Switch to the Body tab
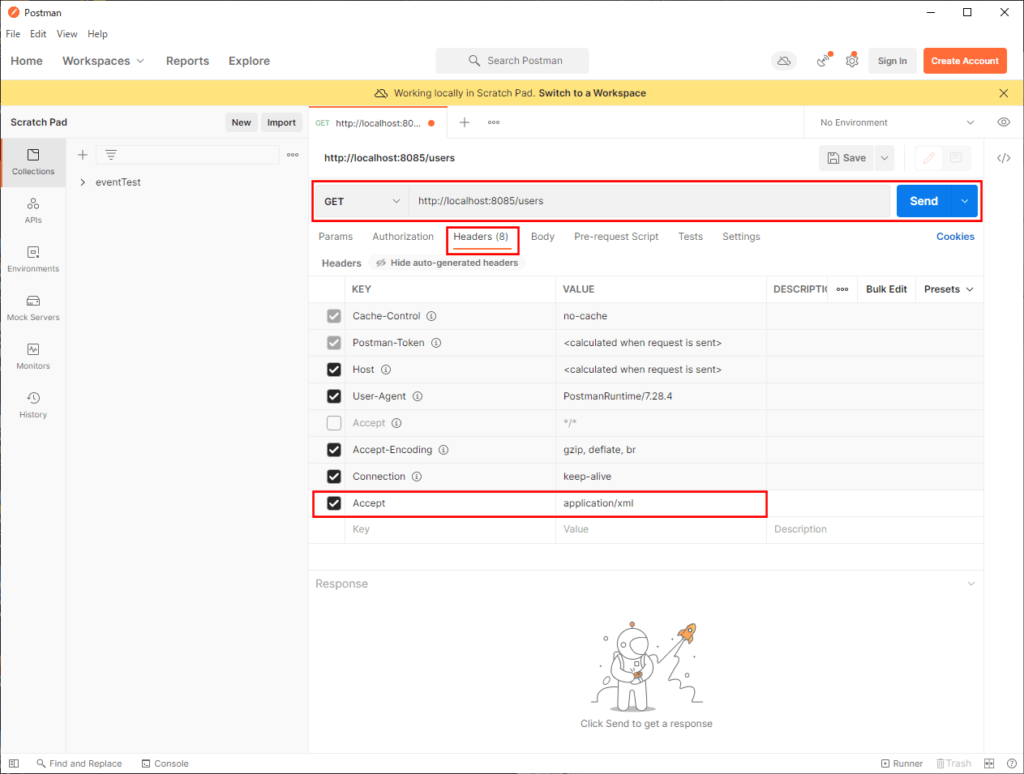 [x=542, y=237]
